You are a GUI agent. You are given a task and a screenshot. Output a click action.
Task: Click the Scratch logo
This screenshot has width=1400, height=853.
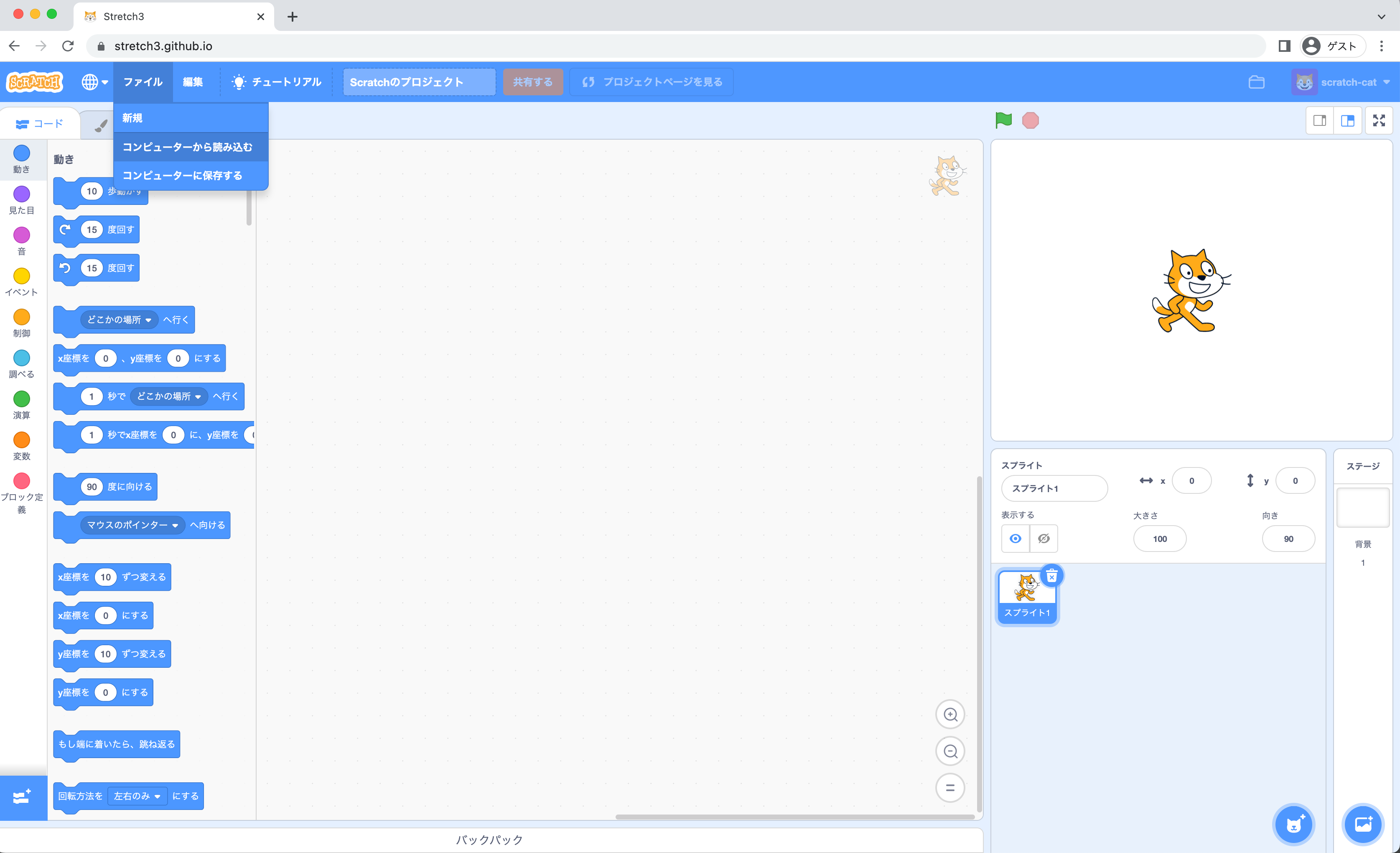[x=35, y=82]
